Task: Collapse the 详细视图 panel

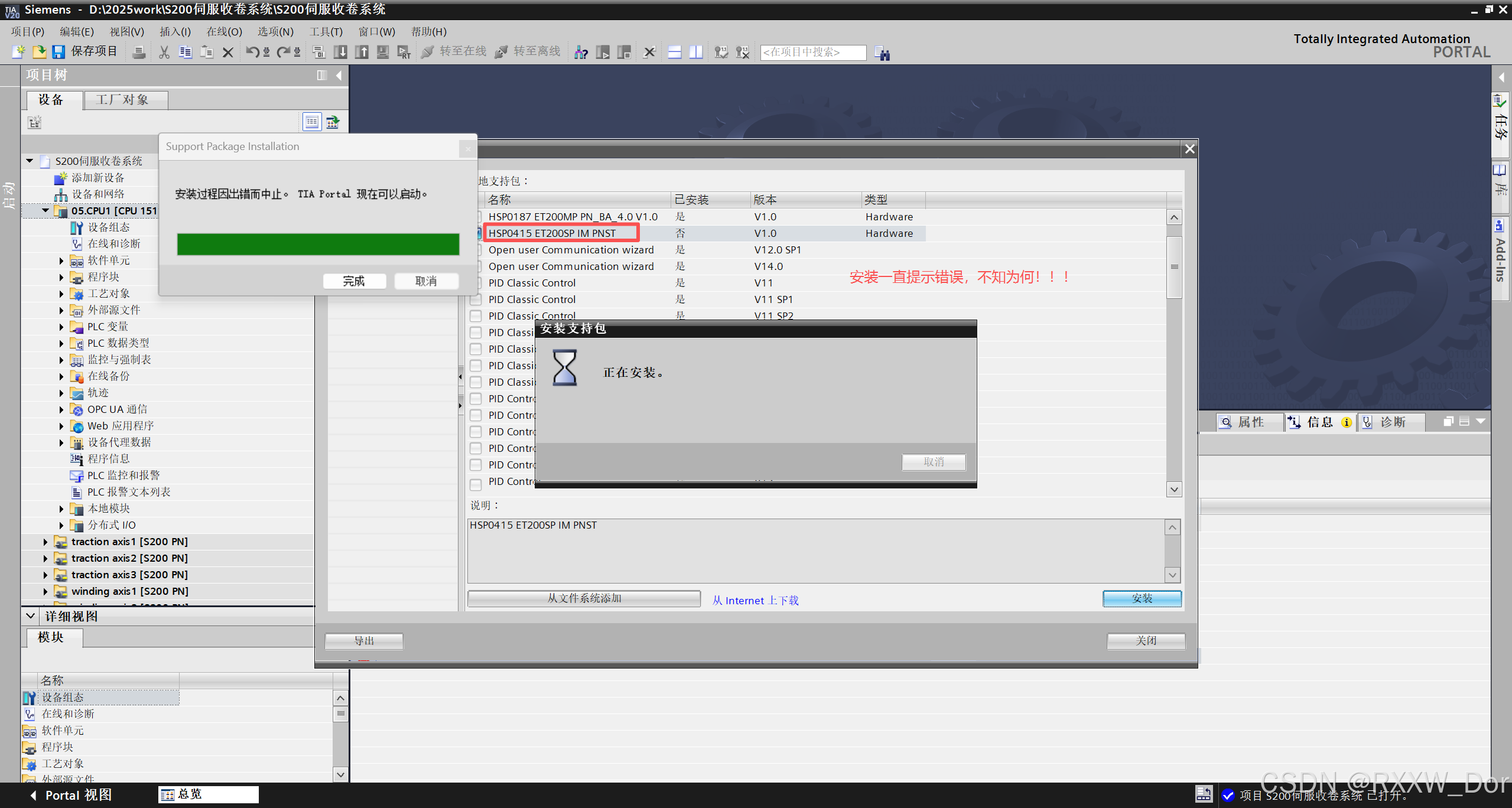Action: tap(31, 616)
